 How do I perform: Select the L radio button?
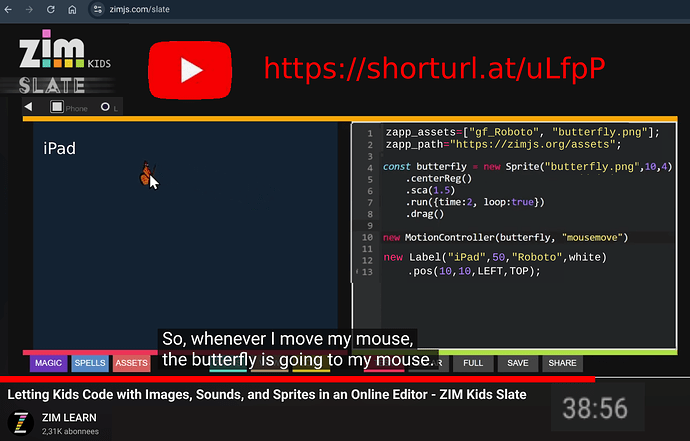click(x=105, y=107)
